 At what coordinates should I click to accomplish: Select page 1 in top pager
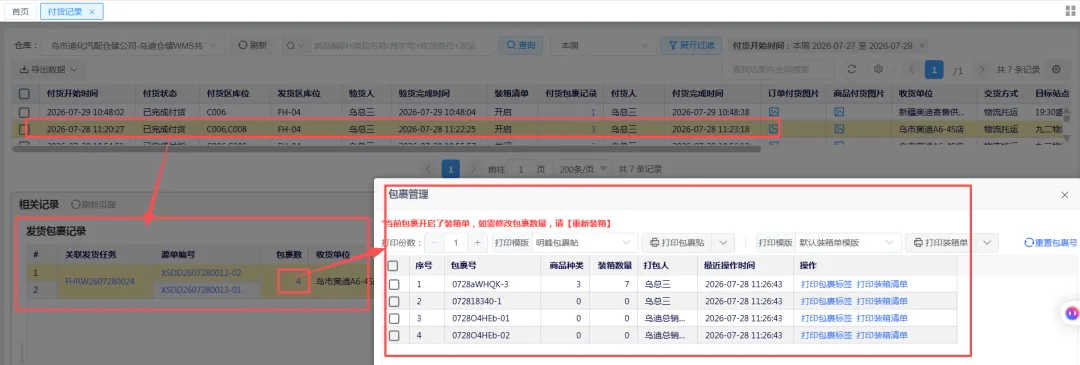click(x=934, y=70)
